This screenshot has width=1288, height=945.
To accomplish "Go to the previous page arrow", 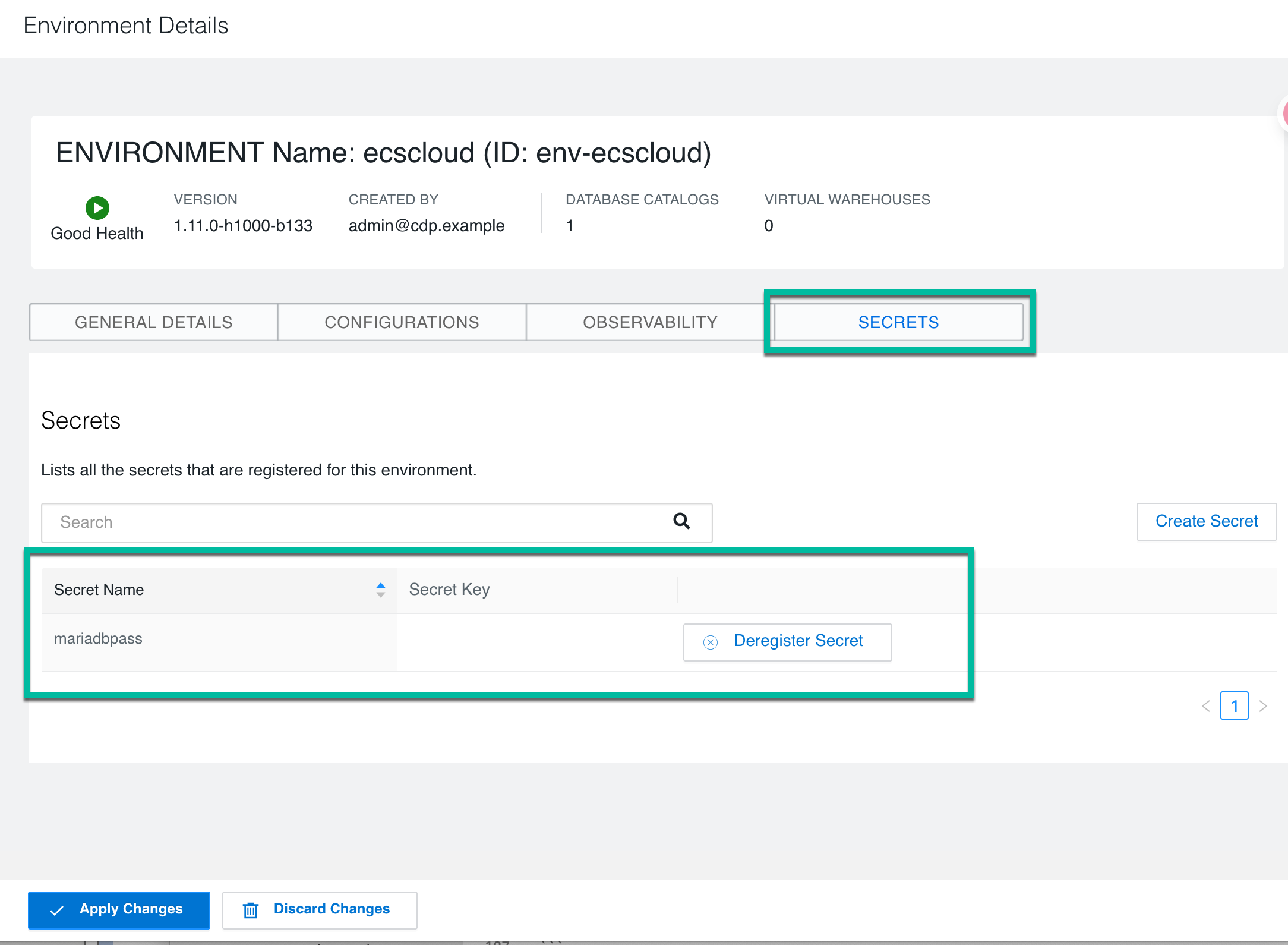I will pos(1205,706).
